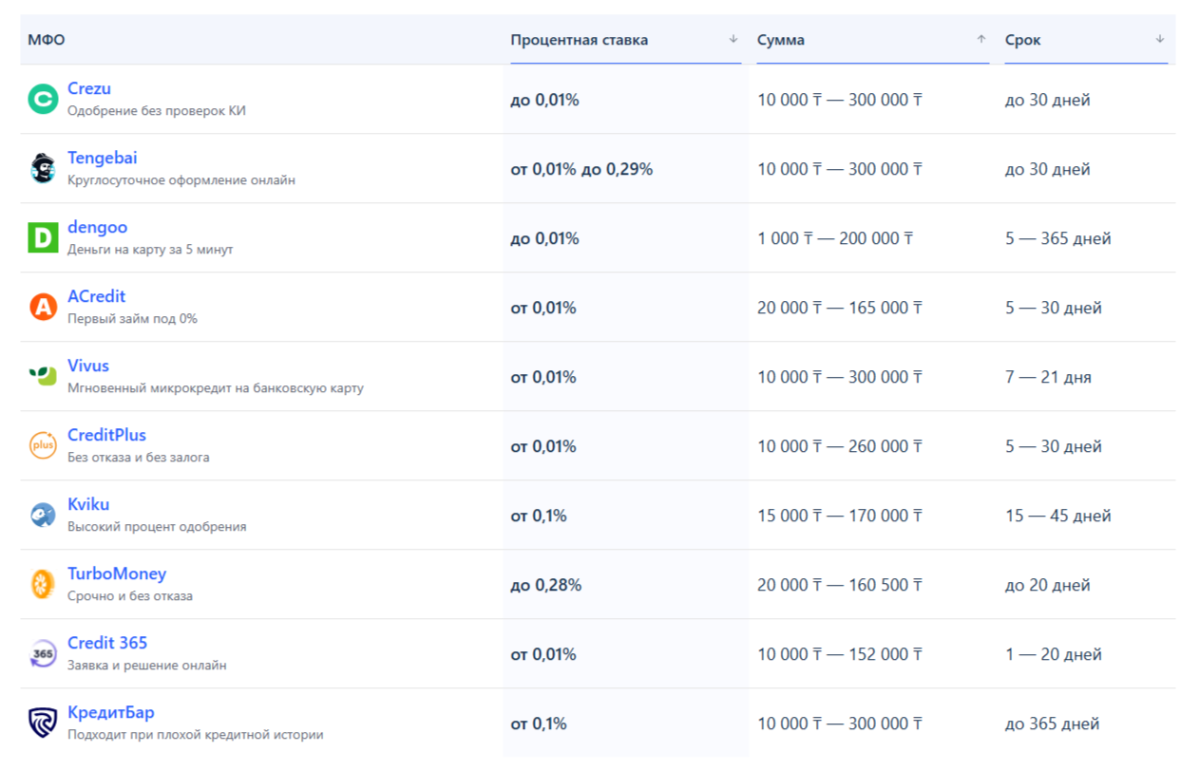Open the Crezu lender link

(x=89, y=89)
